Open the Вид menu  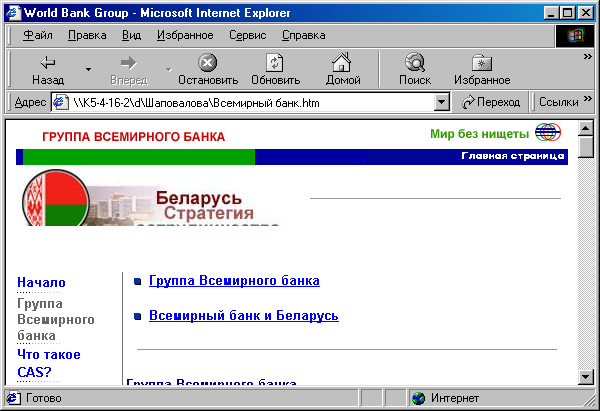click(x=131, y=35)
